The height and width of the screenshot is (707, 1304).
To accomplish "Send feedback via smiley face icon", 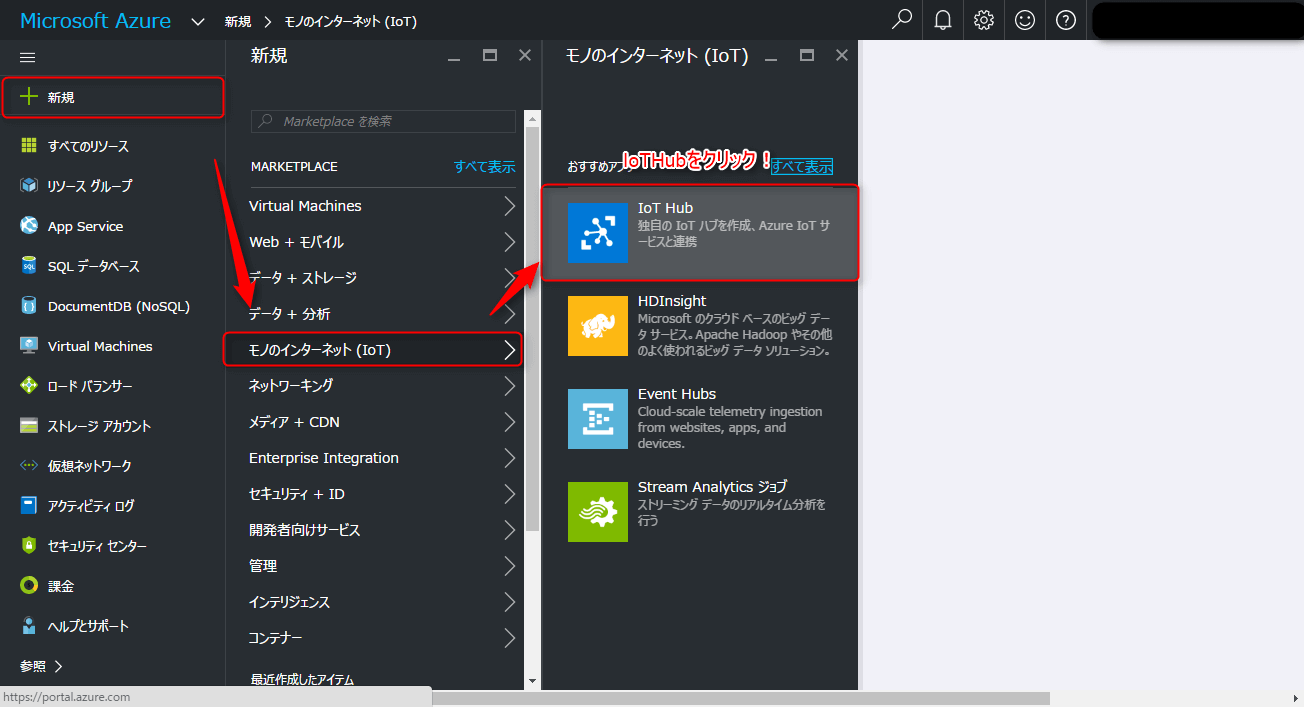I will 1025,20.
